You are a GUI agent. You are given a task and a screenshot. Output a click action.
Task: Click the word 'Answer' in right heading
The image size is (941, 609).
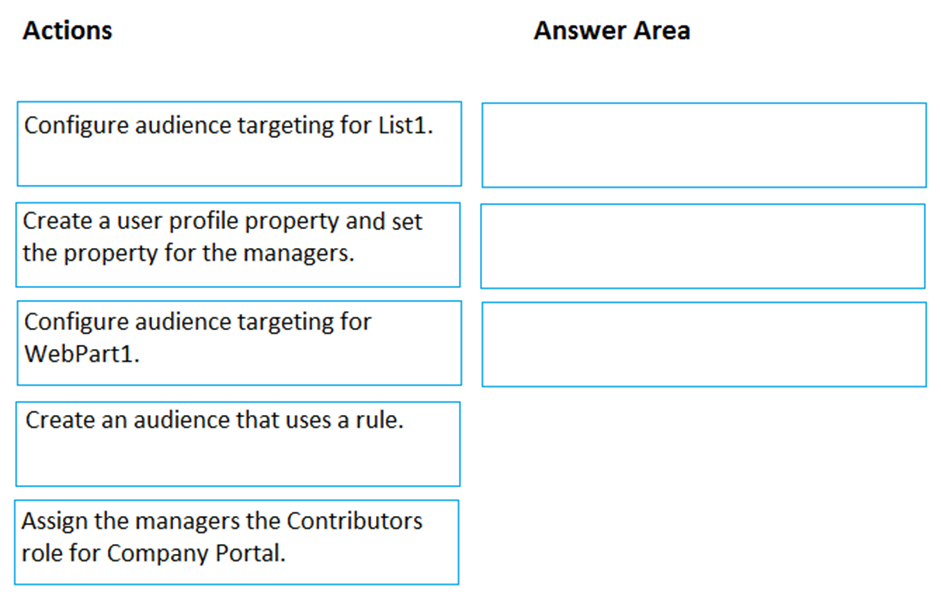[580, 31]
